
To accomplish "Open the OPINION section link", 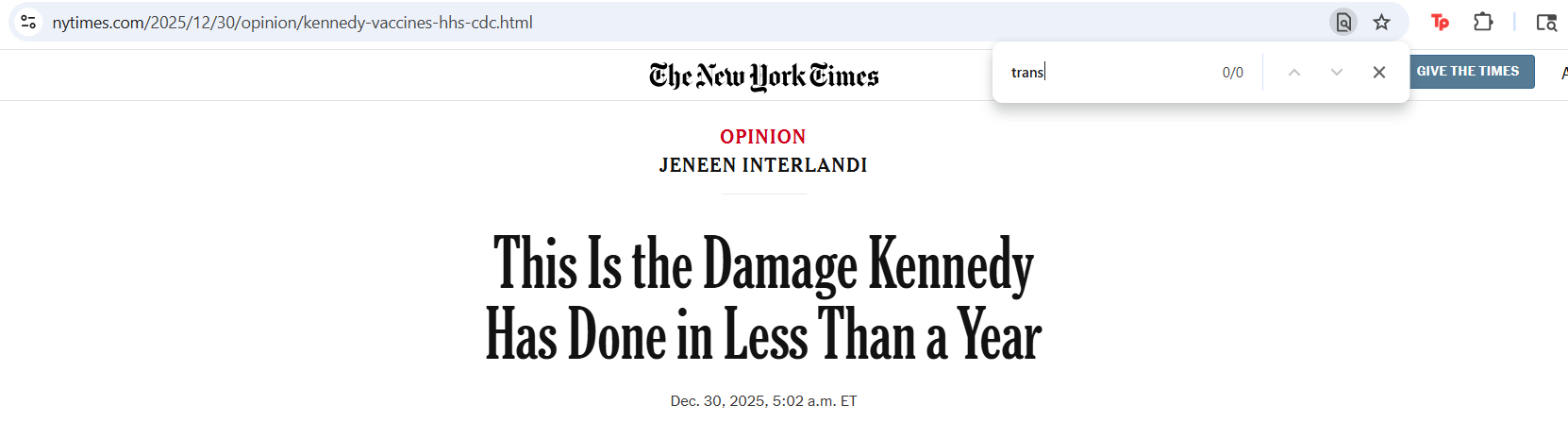I will [762, 137].
